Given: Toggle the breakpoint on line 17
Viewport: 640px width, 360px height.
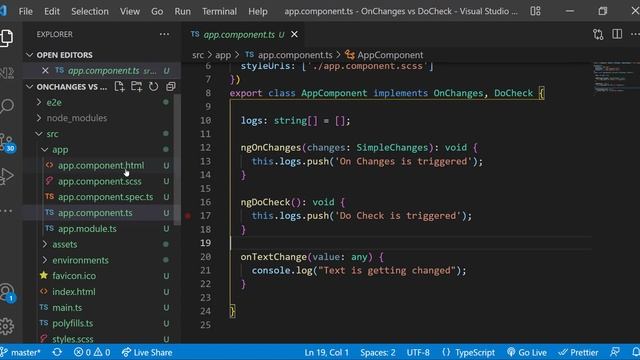Looking at the screenshot, I should [x=188, y=216].
